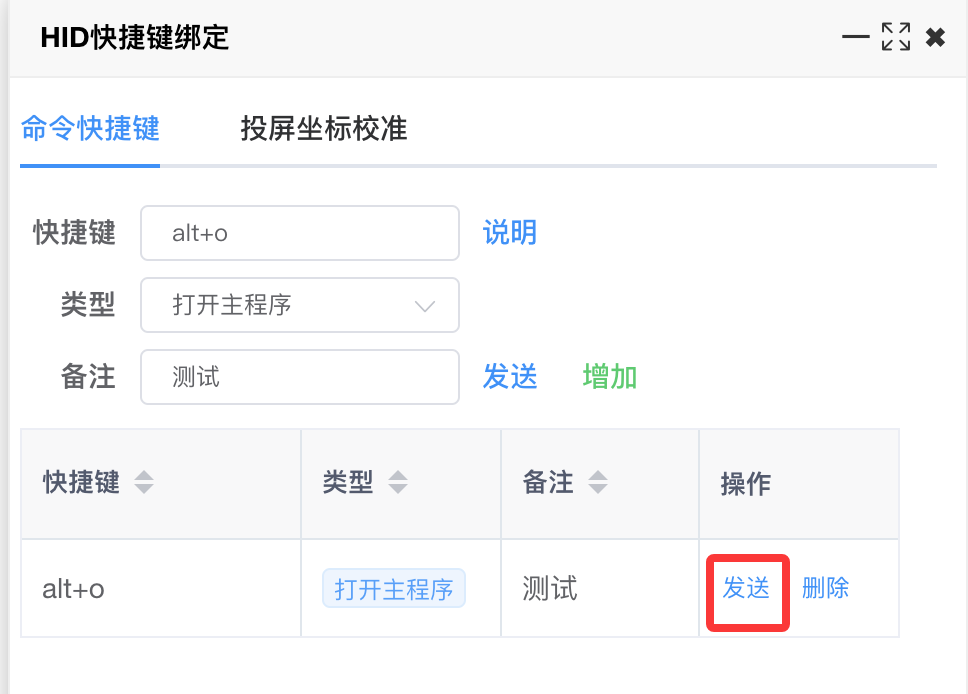
Task: Click the green 增加 link
Action: 610,377
